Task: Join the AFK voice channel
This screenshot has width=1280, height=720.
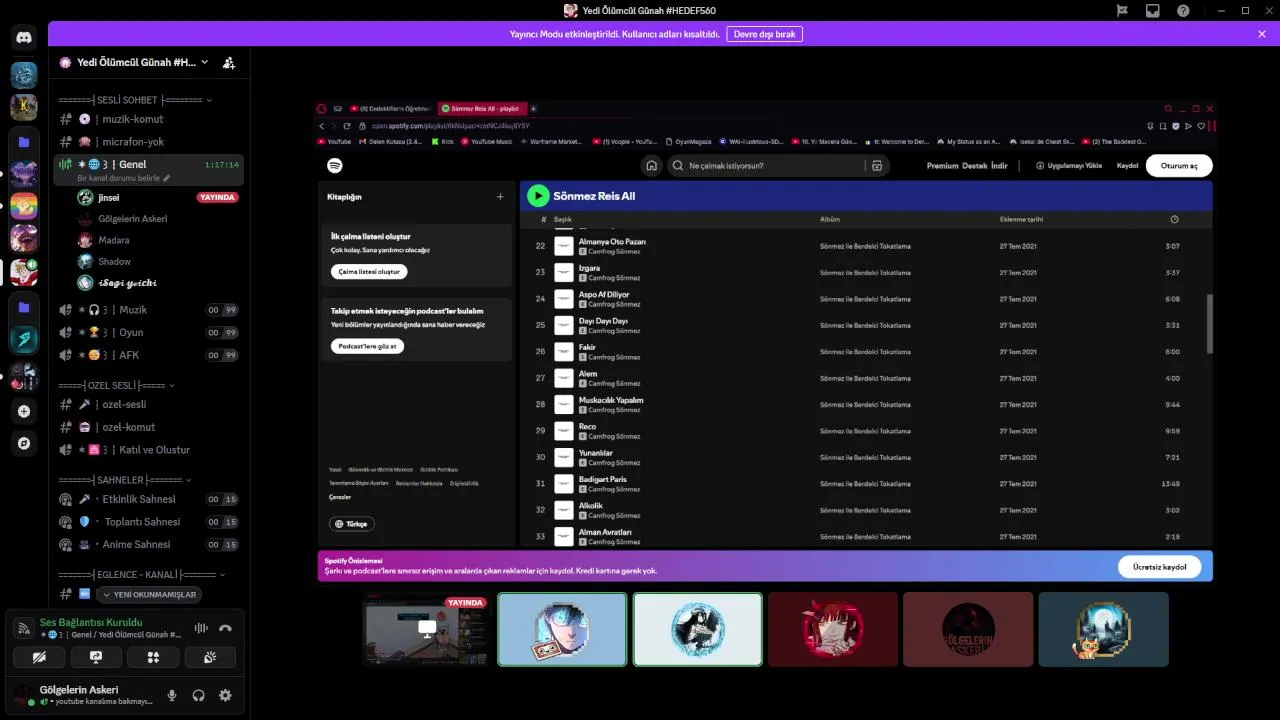Action: 148,355
